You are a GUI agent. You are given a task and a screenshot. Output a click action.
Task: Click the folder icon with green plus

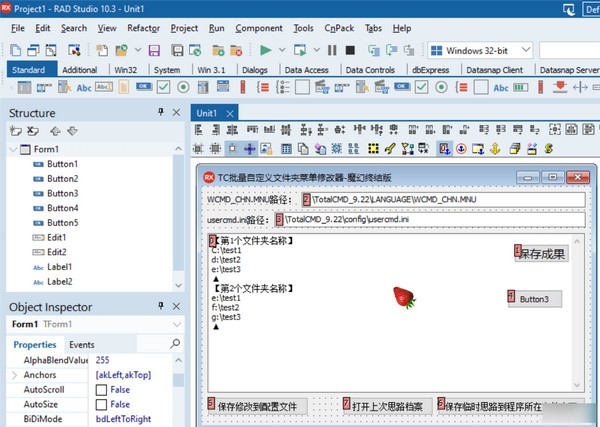[218, 50]
